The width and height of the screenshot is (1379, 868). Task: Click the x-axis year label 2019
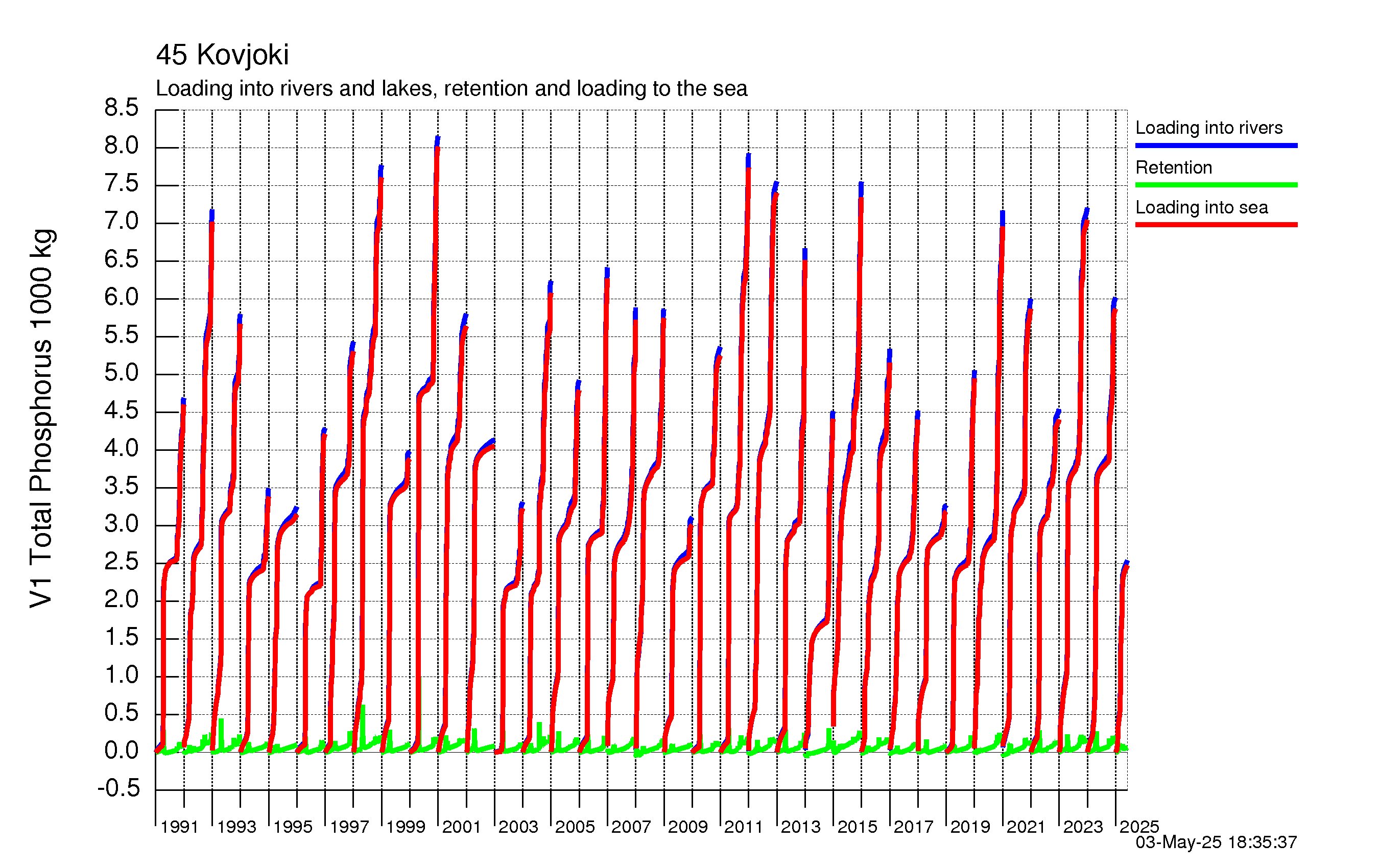click(970, 827)
